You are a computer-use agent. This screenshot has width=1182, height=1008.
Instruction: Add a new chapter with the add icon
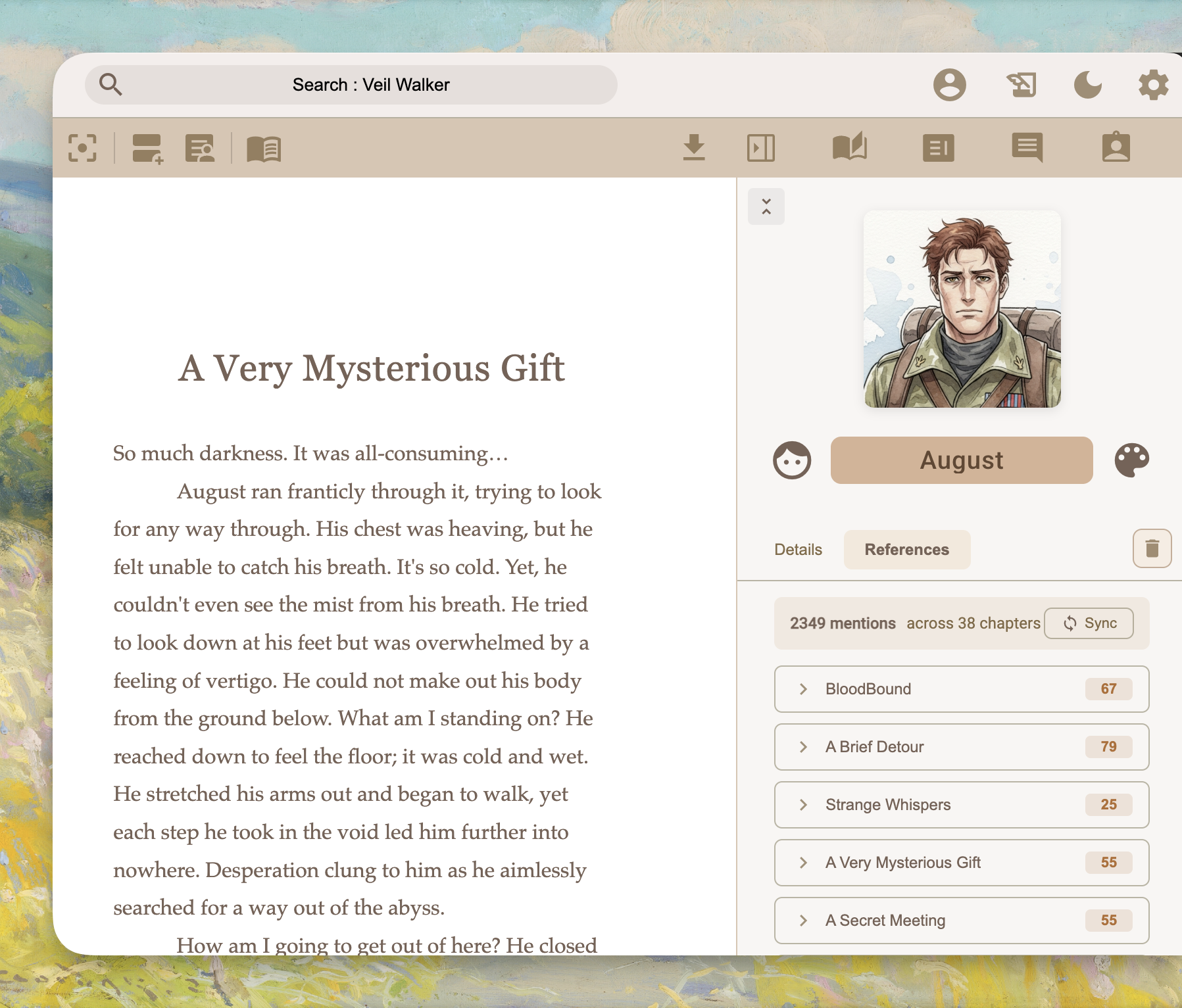(147, 148)
